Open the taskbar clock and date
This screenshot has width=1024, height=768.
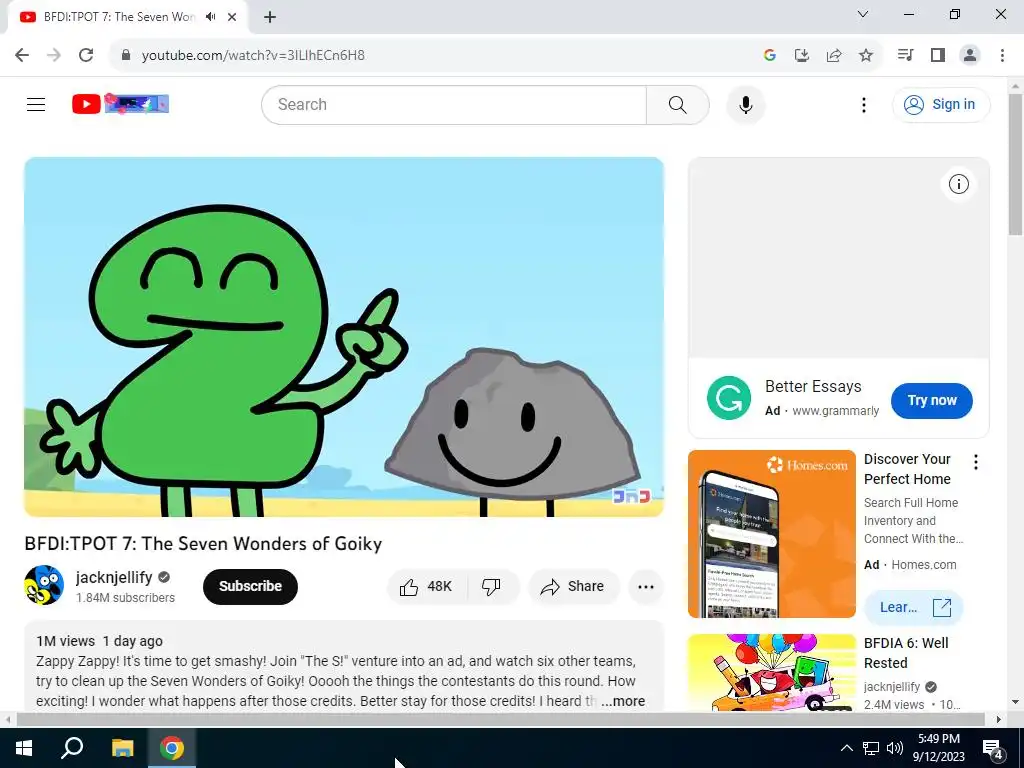(x=938, y=748)
